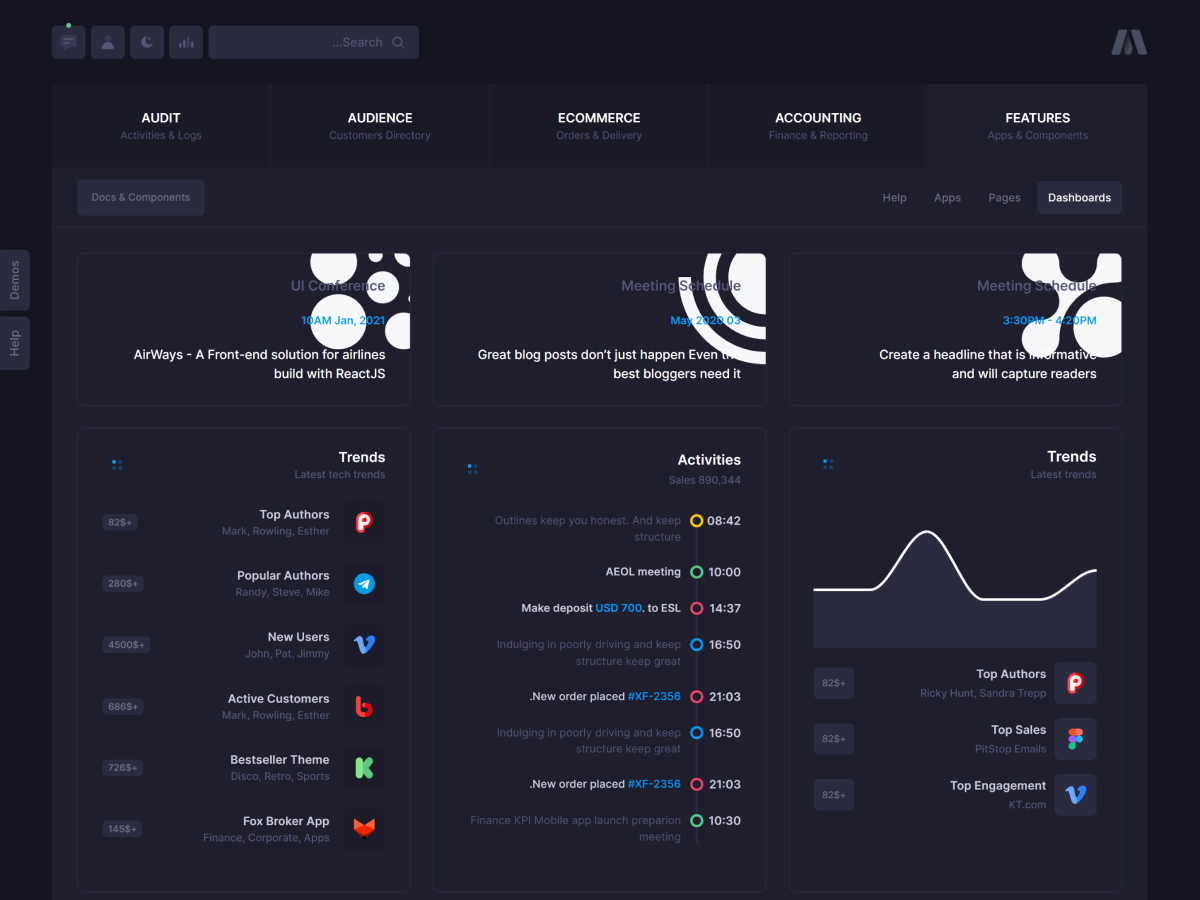Open the right Trends card dots menu
This screenshot has width=1200, height=900.
click(x=828, y=464)
